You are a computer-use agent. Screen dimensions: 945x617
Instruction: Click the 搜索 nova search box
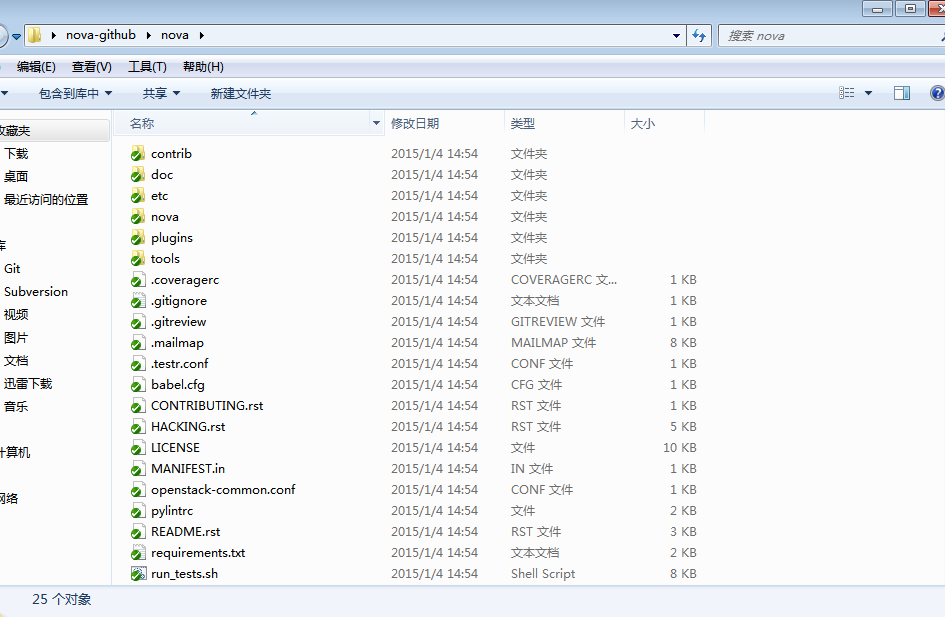click(832, 36)
